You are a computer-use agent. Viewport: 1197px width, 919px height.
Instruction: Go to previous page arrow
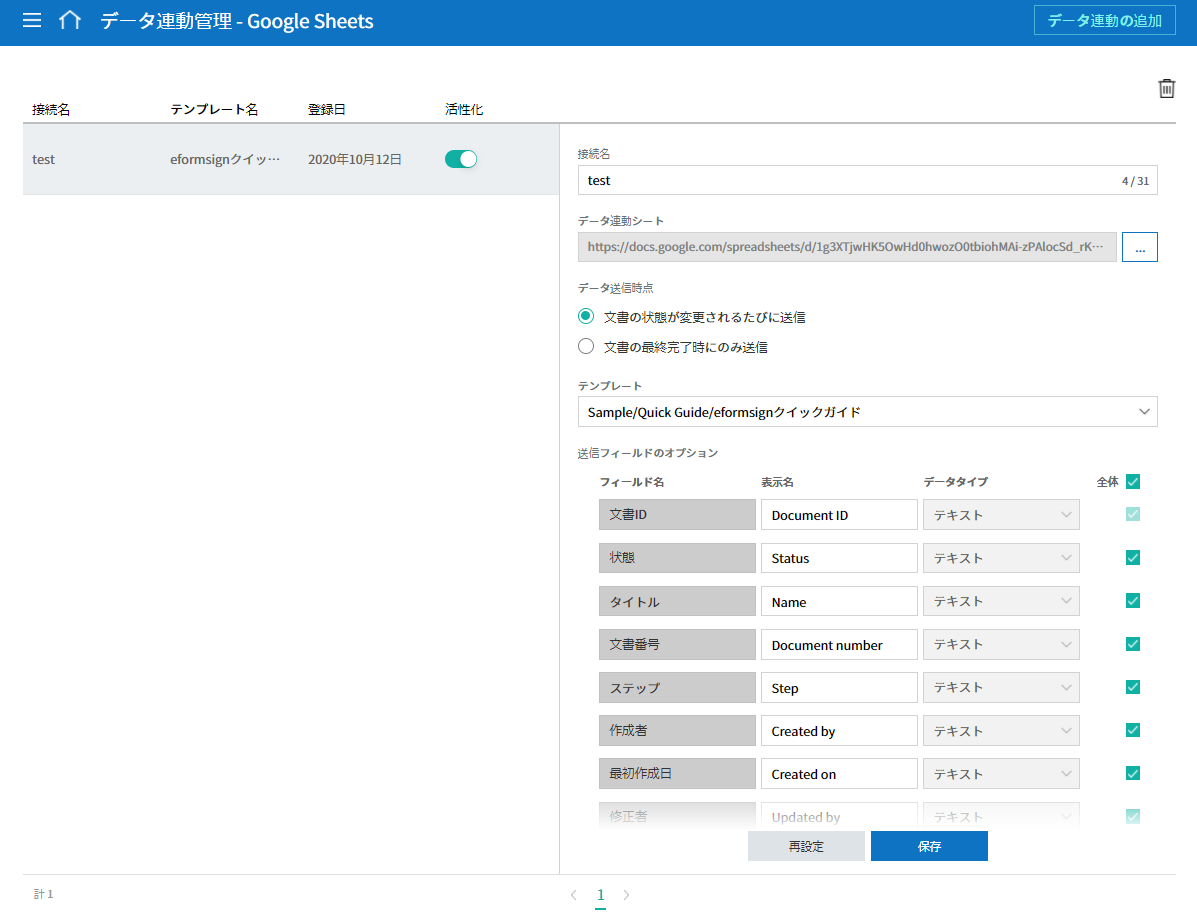573,895
